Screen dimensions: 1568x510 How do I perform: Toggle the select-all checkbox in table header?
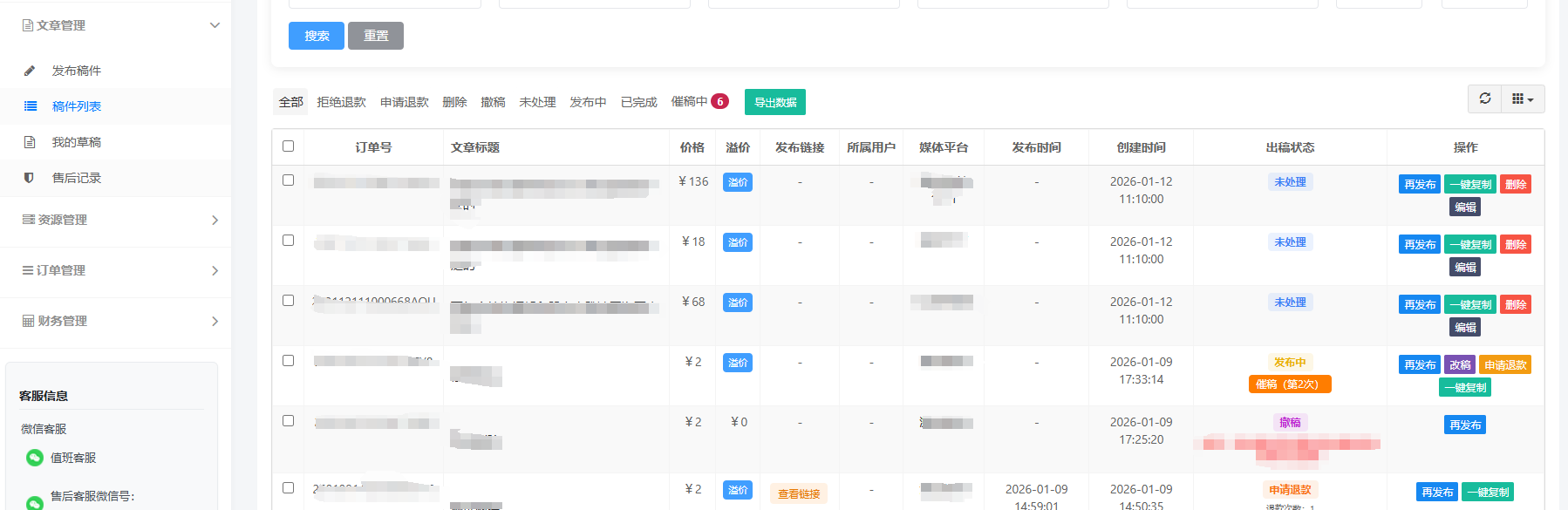289,146
